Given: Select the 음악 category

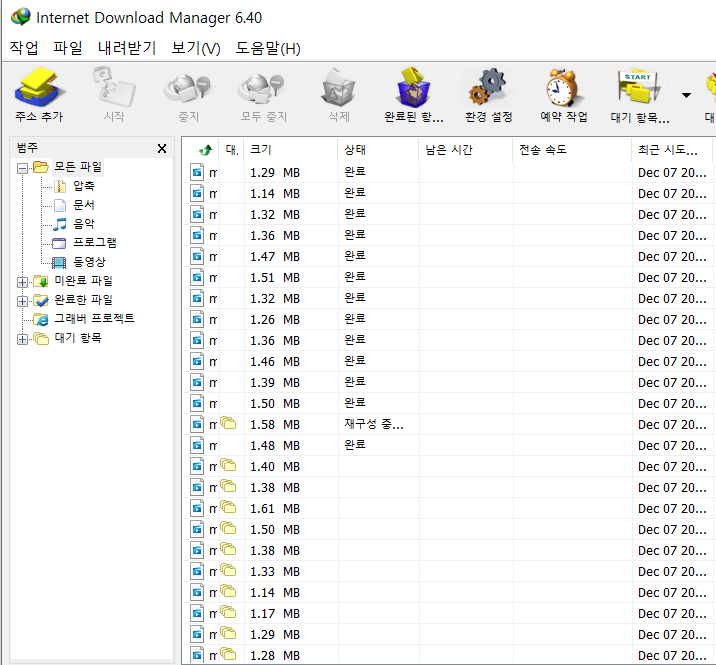Looking at the screenshot, I should pyautogui.click(x=84, y=224).
